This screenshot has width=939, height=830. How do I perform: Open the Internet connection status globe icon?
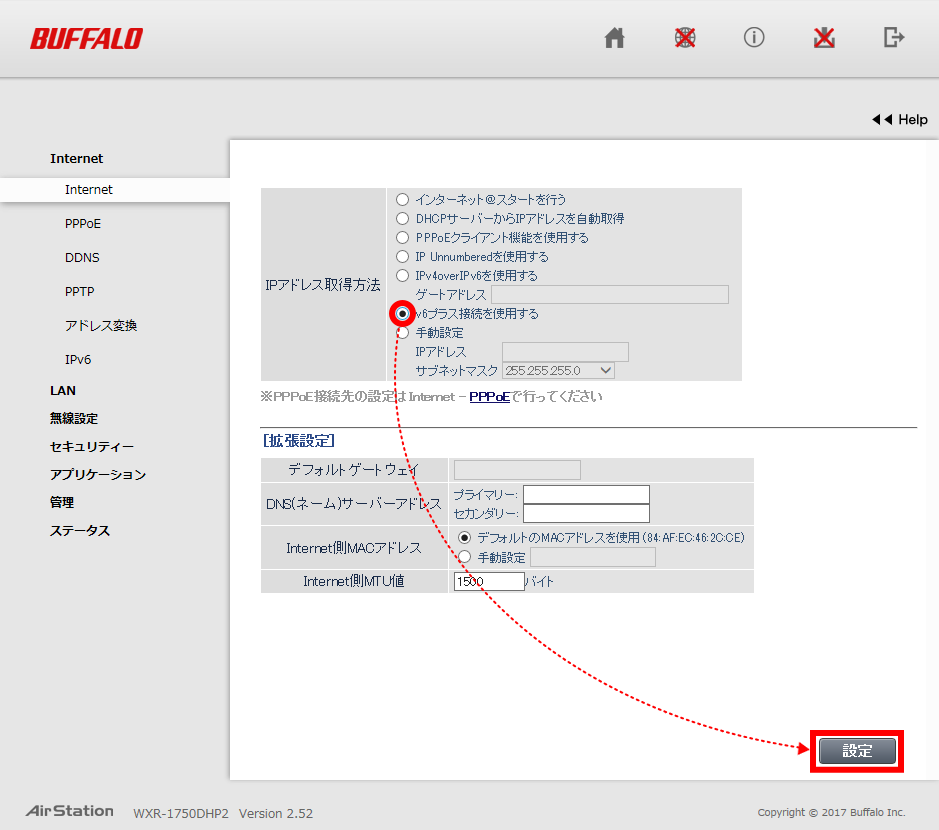coord(684,38)
